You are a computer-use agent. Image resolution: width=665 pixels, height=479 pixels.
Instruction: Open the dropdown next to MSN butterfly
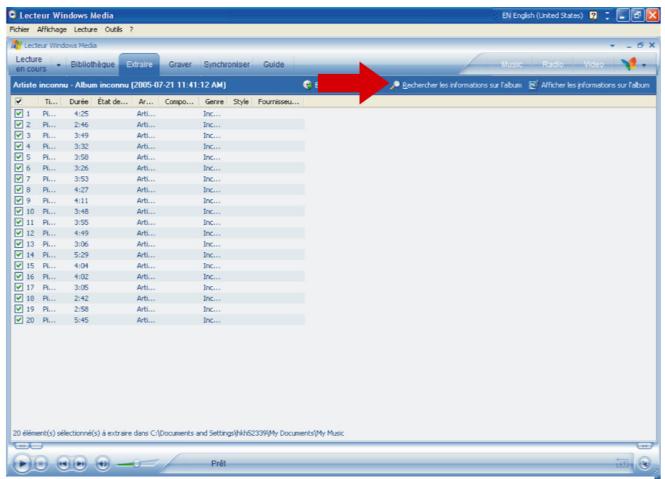[x=644, y=65]
